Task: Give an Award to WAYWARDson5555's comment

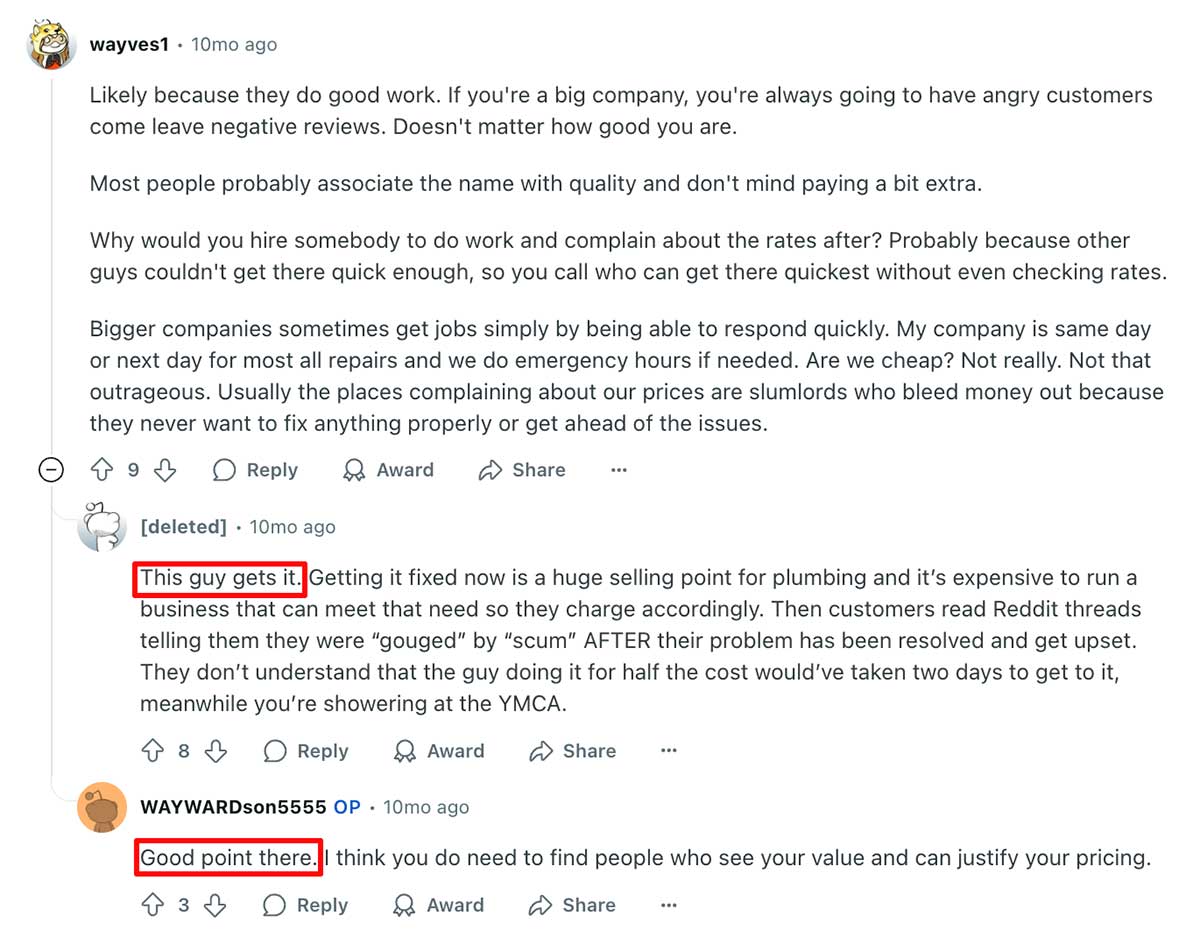Action: click(x=439, y=905)
